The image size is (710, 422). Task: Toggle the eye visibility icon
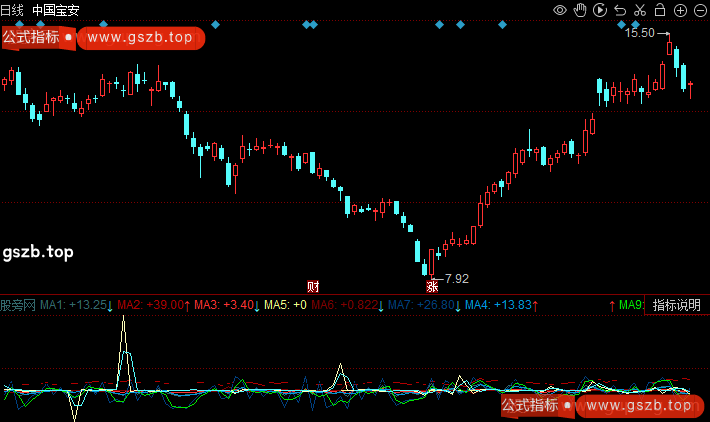[x=561, y=10]
